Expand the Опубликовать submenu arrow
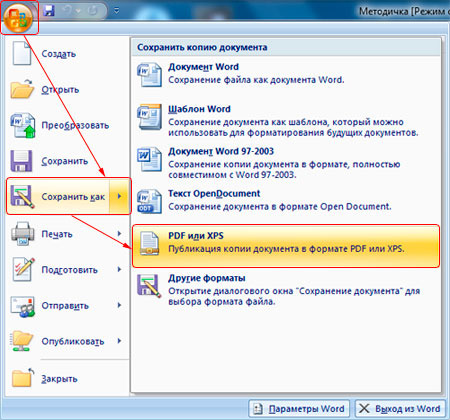Screen dimensions: 450x420 point(119,341)
